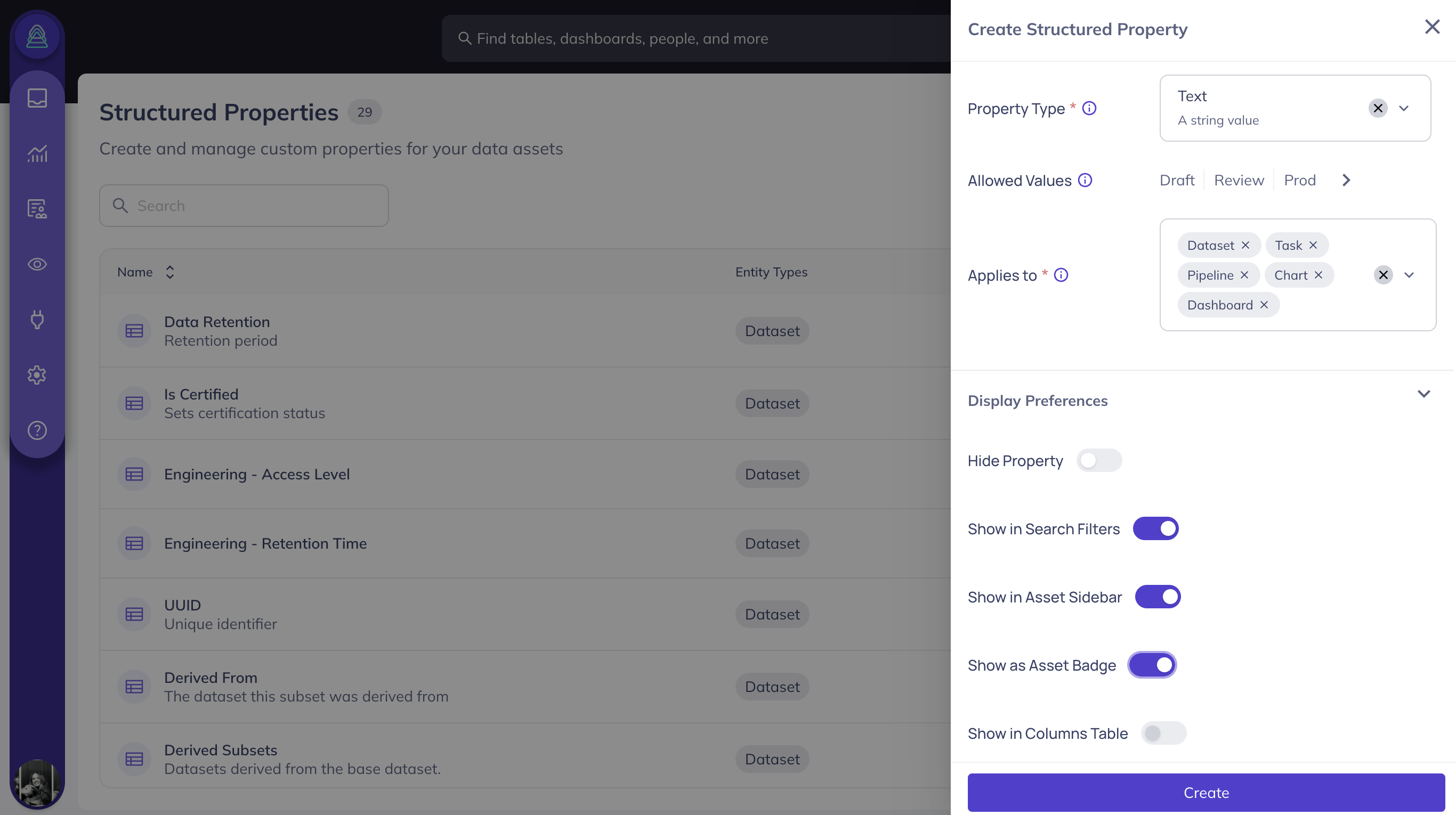Screen dimensions: 1456x815
Task: Click the user profile avatar thumbnail
Action: click(37, 783)
